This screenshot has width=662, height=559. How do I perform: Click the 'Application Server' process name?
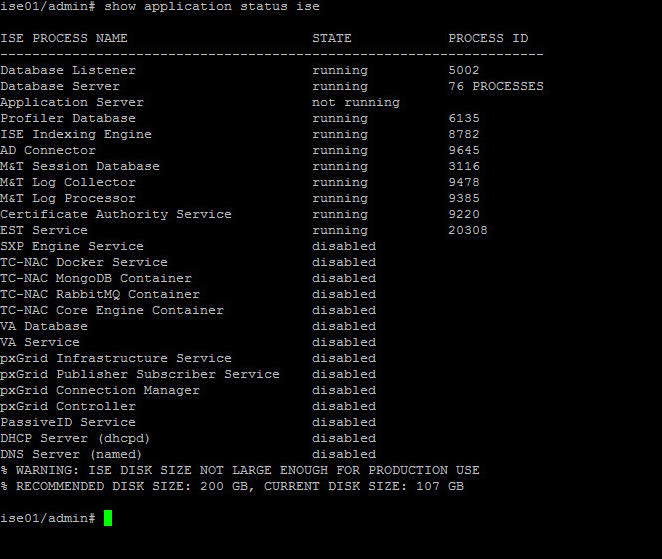(x=72, y=102)
